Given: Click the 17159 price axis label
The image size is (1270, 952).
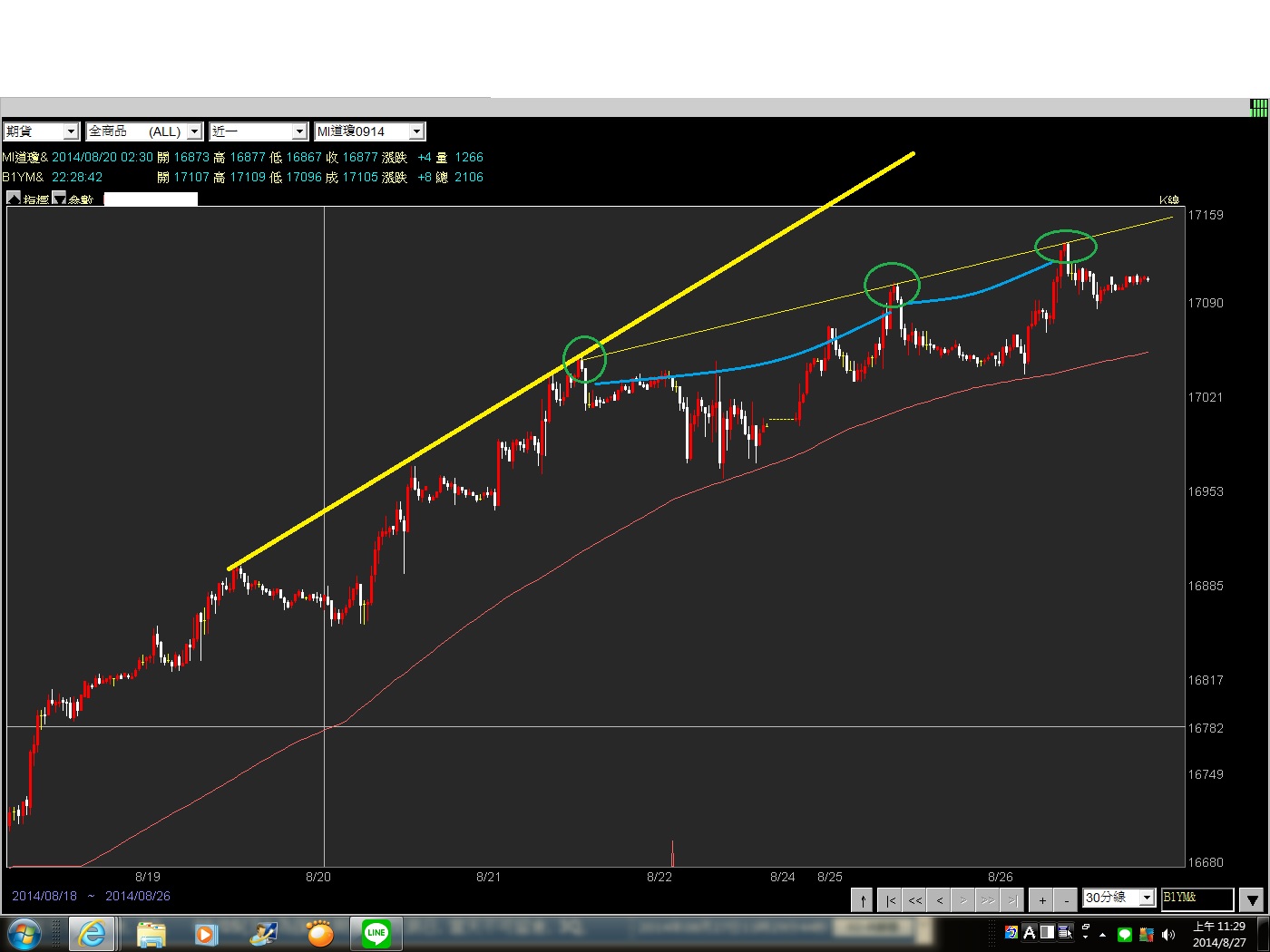Looking at the screenshot, I should [1206, 215].
